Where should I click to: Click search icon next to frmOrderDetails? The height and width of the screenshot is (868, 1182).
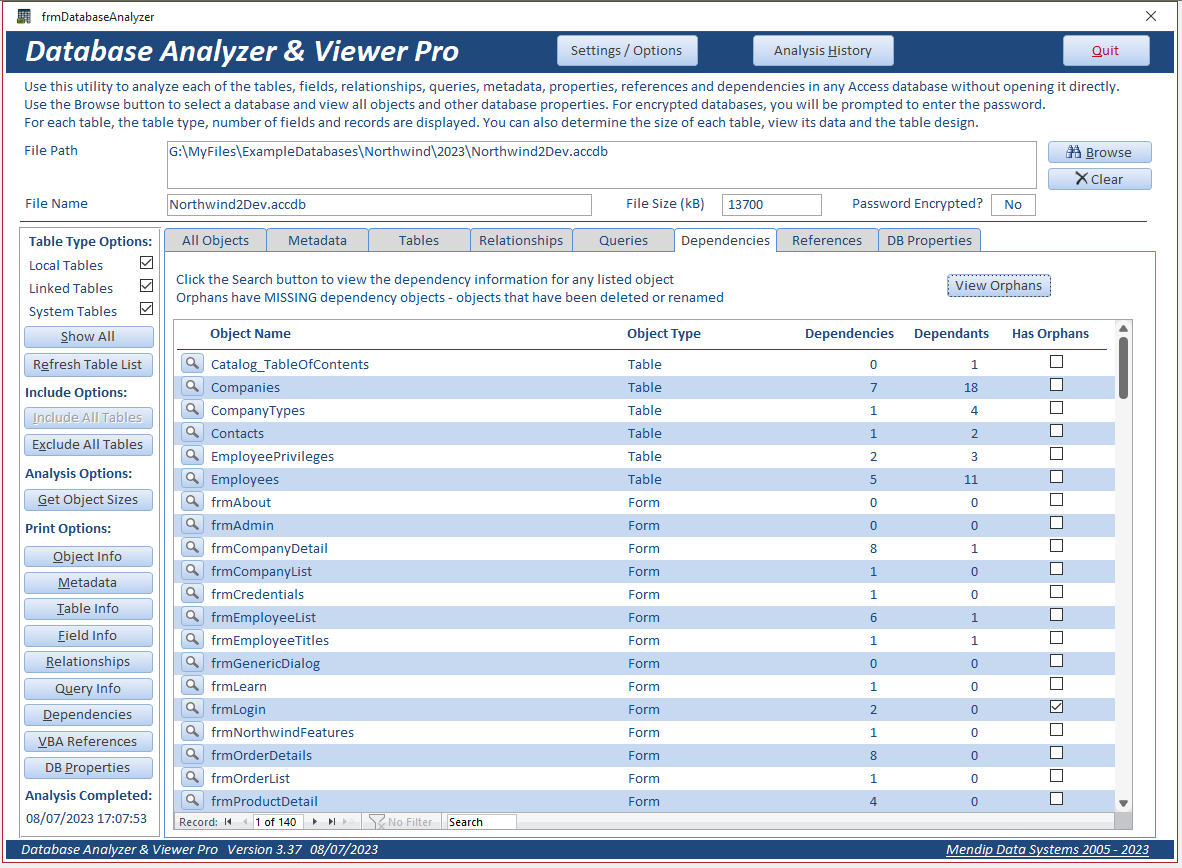click(192, 755)
